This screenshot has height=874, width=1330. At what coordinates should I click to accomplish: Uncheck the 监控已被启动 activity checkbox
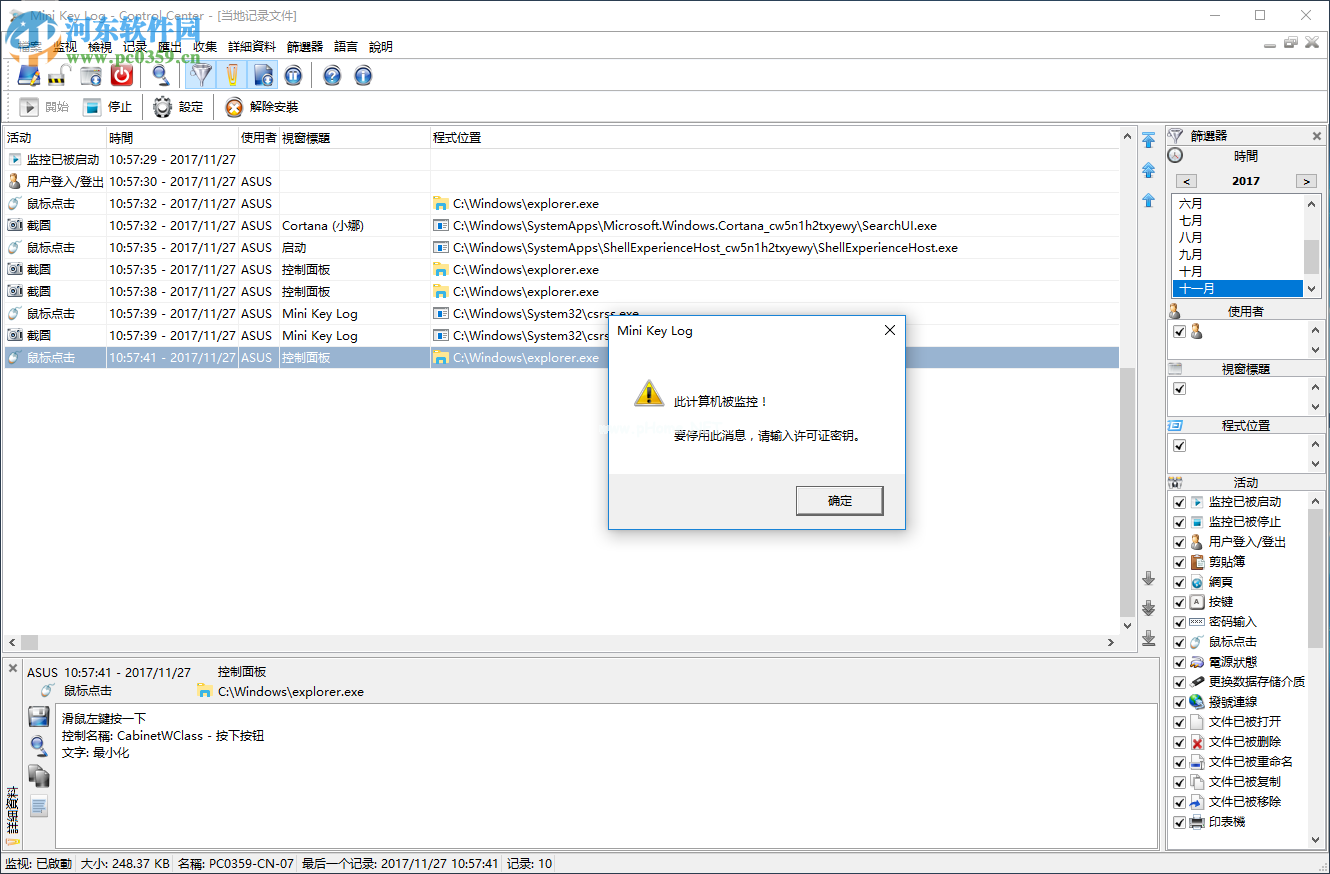[x=1179, y=502]
